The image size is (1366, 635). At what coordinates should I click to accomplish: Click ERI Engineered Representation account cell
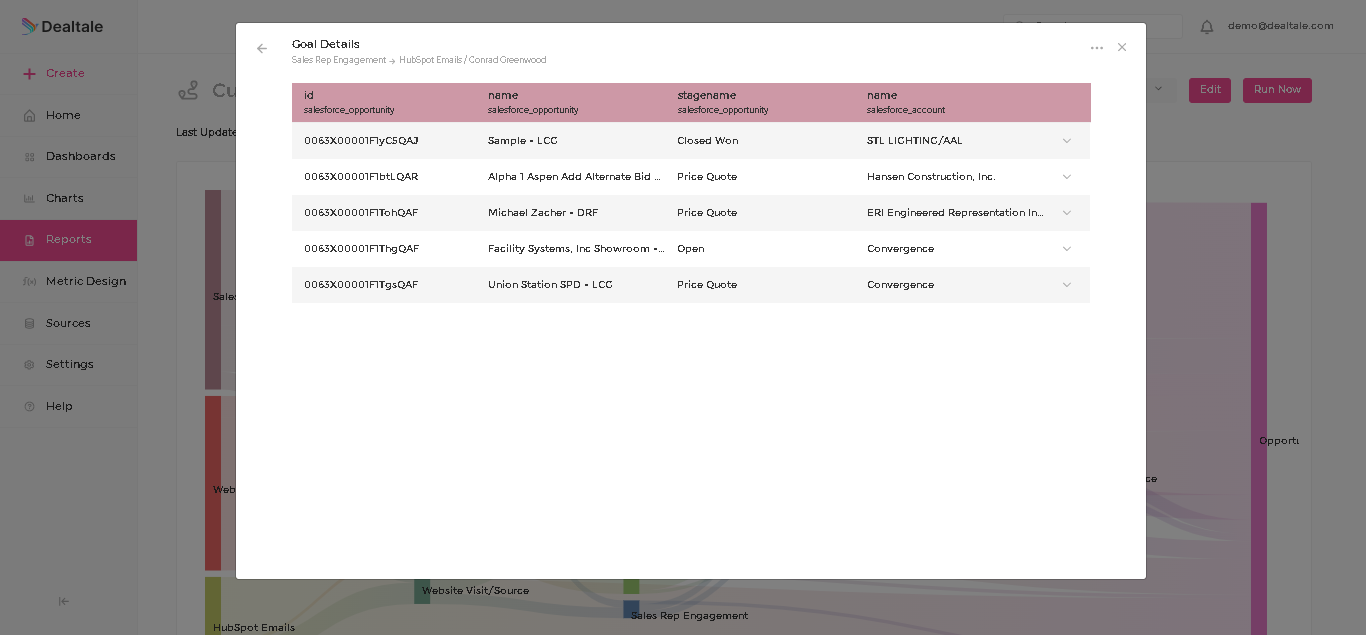point(955,213)
